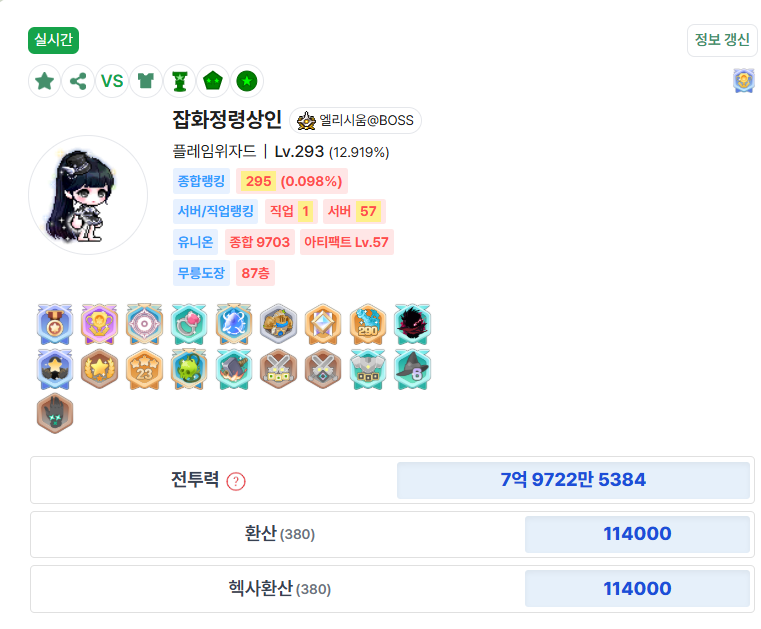Image resolution: width=761 pixels, height=629 pixels.
Task: Click the share icon
Action: pyautogui.click(x=78, y=81)
